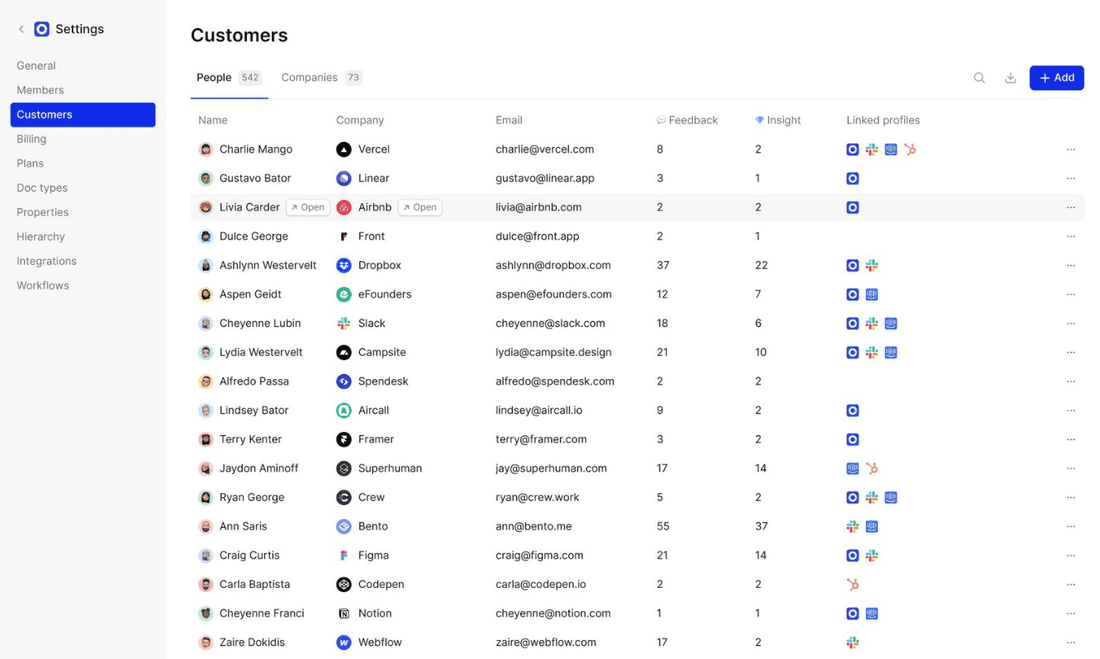The width and height of the screenshot is (1100, 659).
Task: Click the Notion logo beside Cheyenne Franci
Action: coord(345,613)
